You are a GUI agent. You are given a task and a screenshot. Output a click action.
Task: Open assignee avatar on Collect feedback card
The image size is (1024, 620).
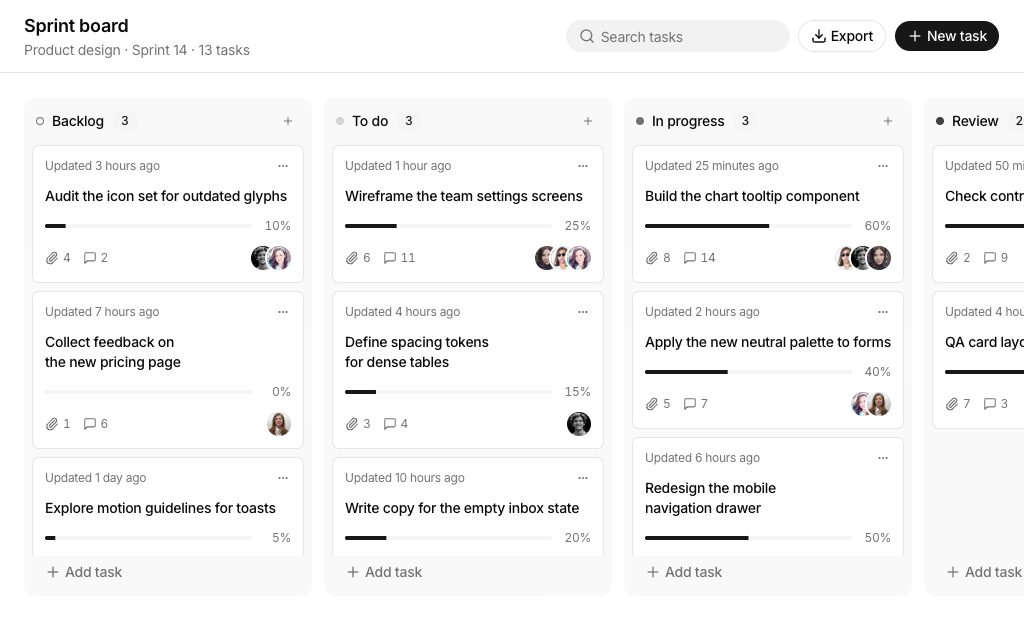[279, 424]
